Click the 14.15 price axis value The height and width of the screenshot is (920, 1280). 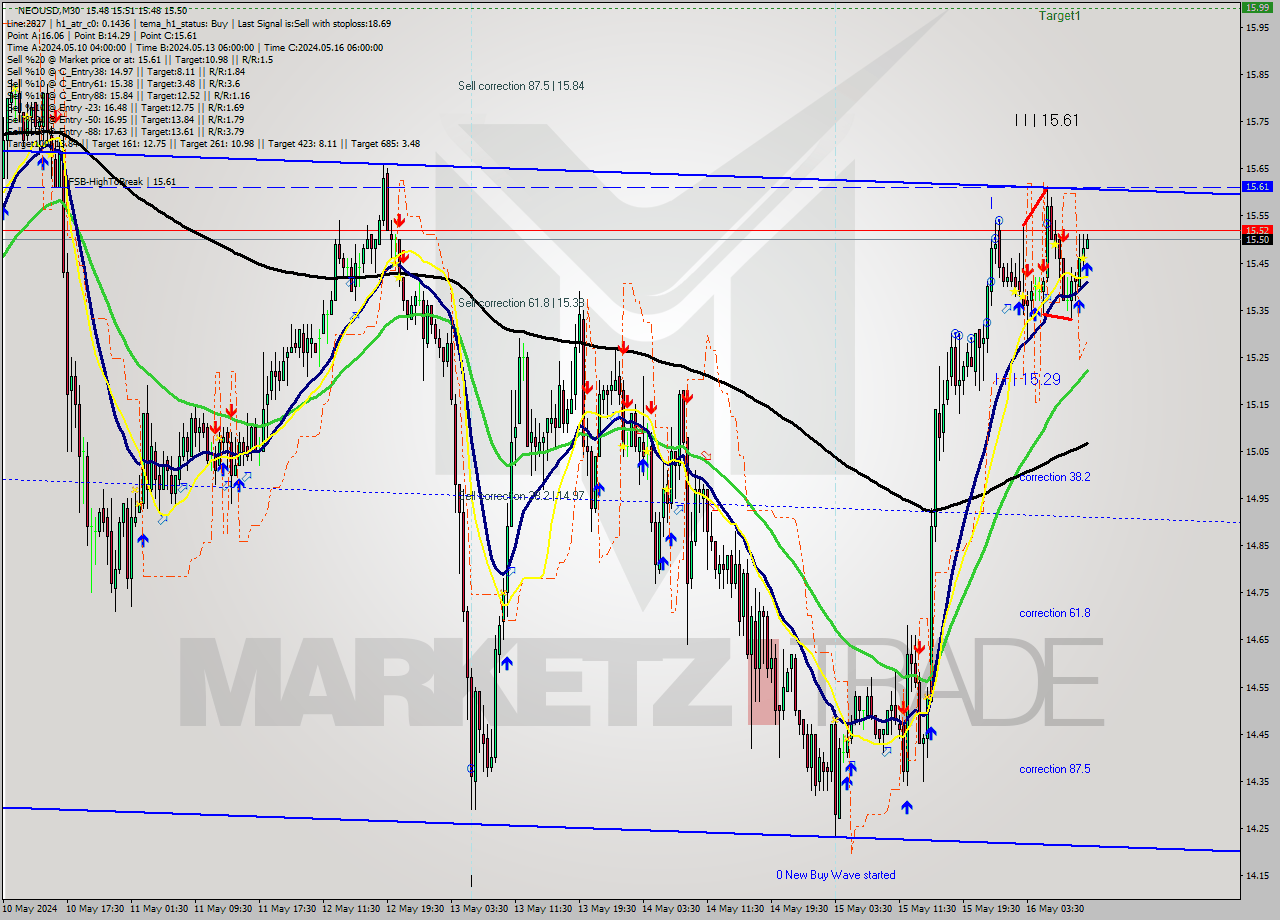(1257, 876)
